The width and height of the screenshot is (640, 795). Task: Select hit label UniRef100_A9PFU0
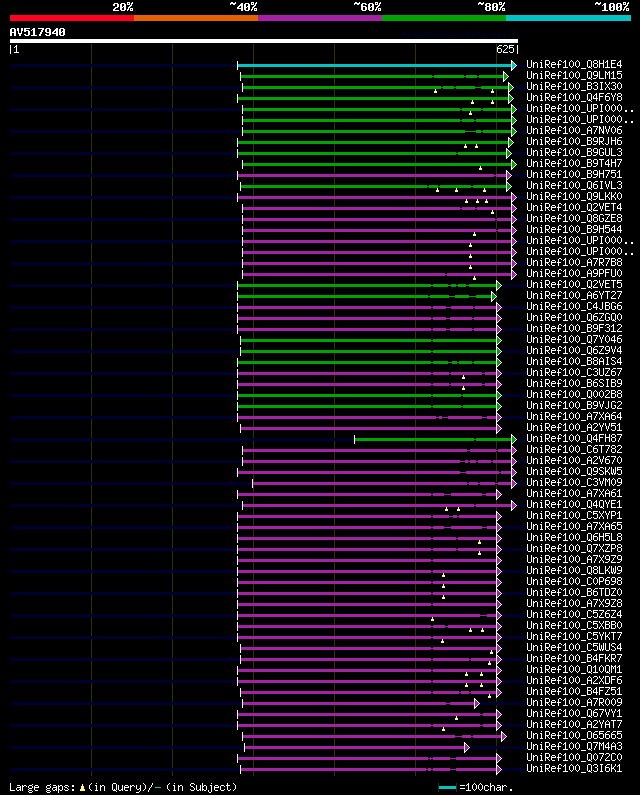point(574,273)
